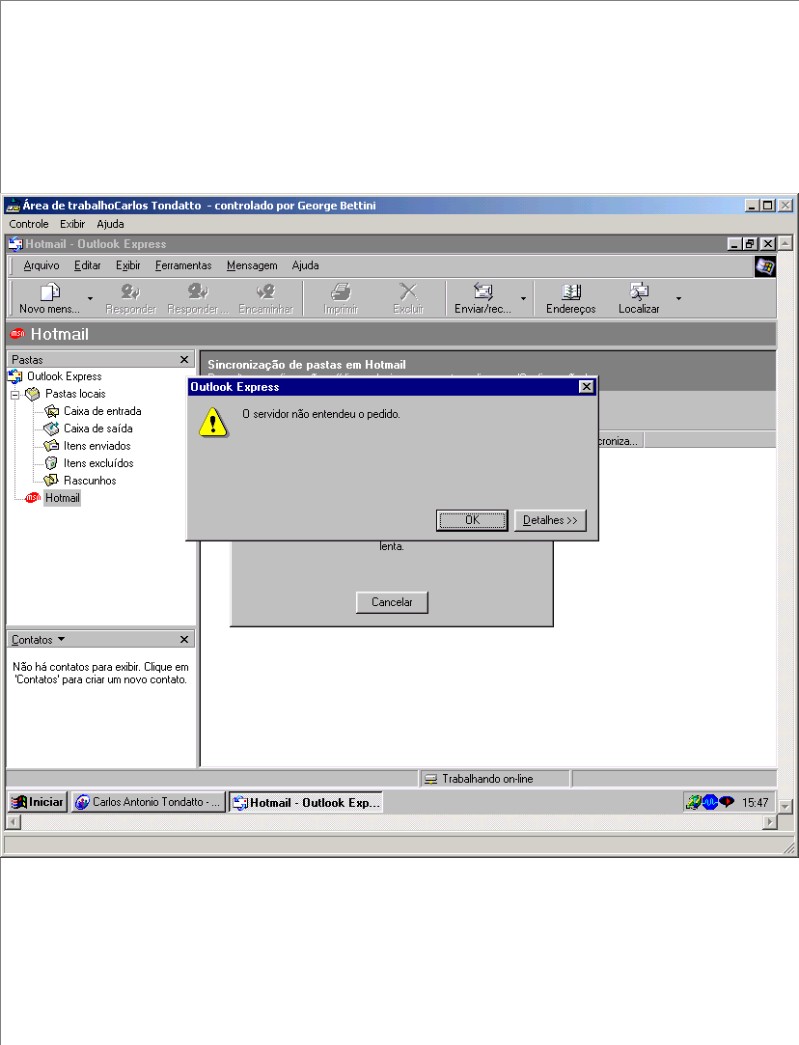Confirm the error dialog with OK
Viewport: 799px width, 1045px height.
[x=472, y=520]
